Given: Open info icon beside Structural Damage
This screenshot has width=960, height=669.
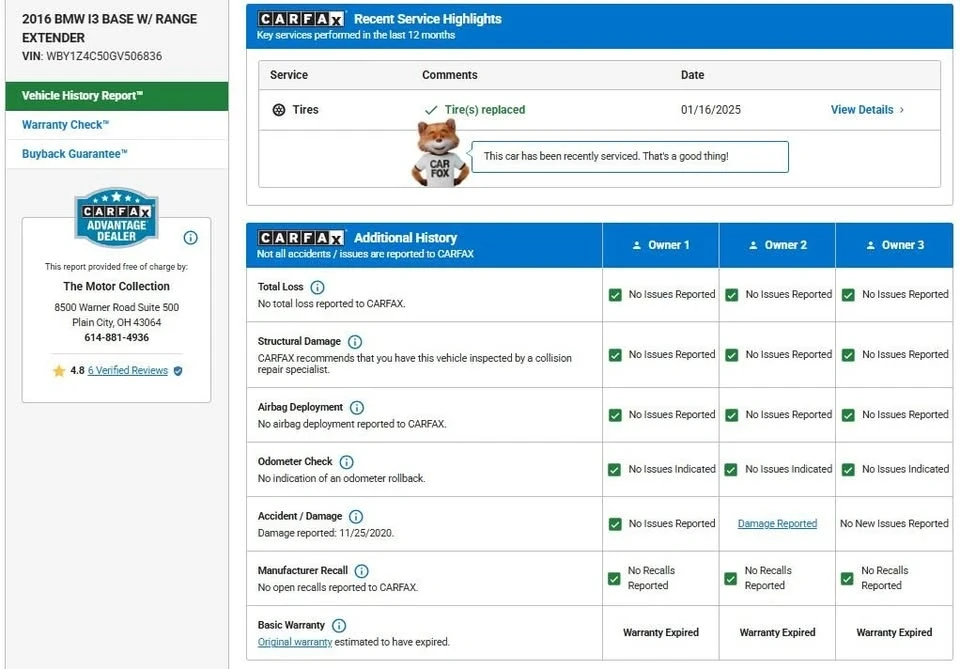Looking at the screenshot, I should coord(354,342).
